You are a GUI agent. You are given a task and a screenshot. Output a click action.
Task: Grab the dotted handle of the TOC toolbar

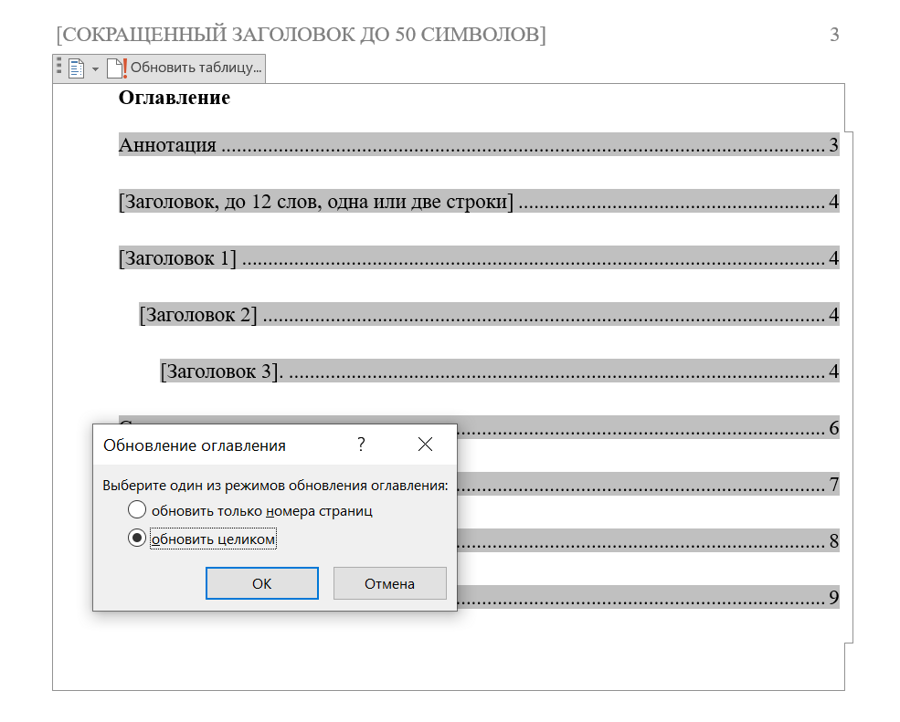(x=59, y=65)
